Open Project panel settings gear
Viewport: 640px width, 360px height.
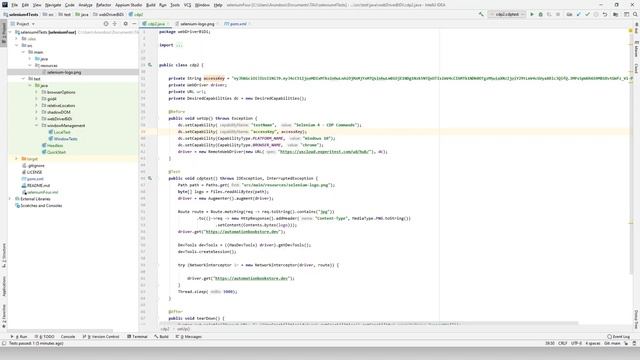[x=125, y=24]
